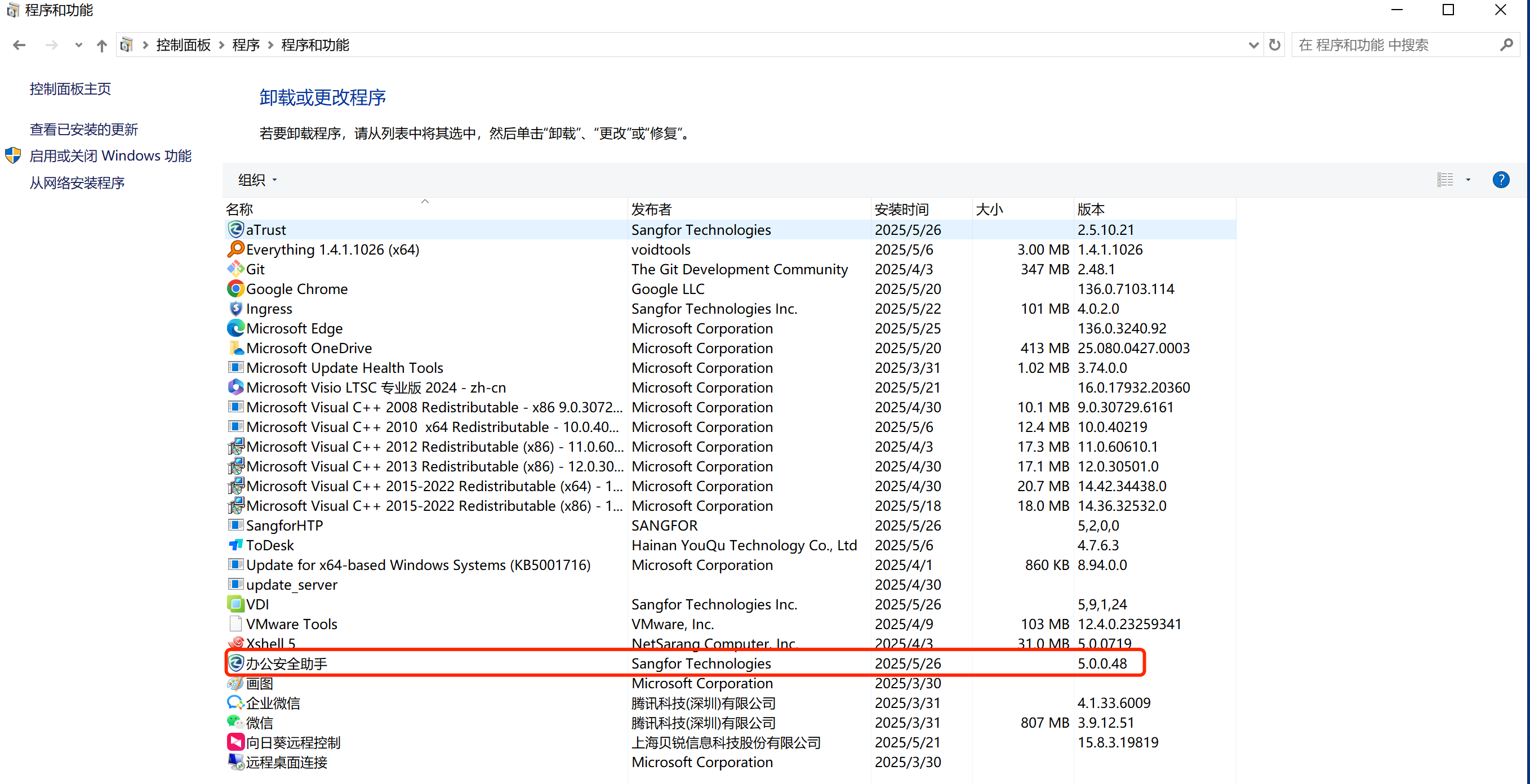Select the Git program icon
The width and height of the screenshot is (1530, 784).
(236, 269)
